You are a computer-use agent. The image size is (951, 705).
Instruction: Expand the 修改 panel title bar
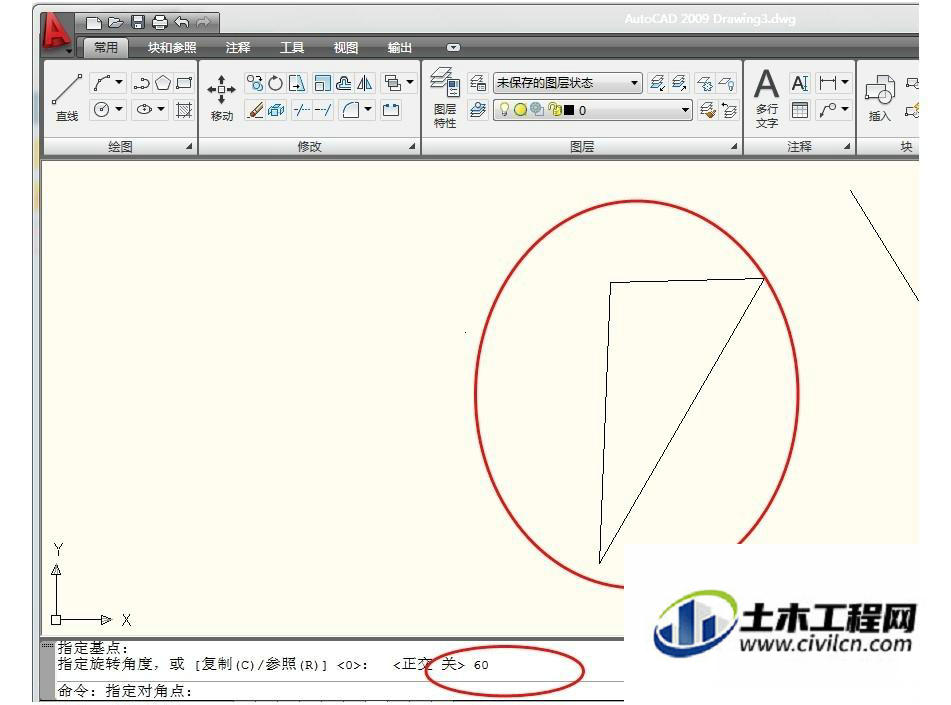[x=309, y=146]
